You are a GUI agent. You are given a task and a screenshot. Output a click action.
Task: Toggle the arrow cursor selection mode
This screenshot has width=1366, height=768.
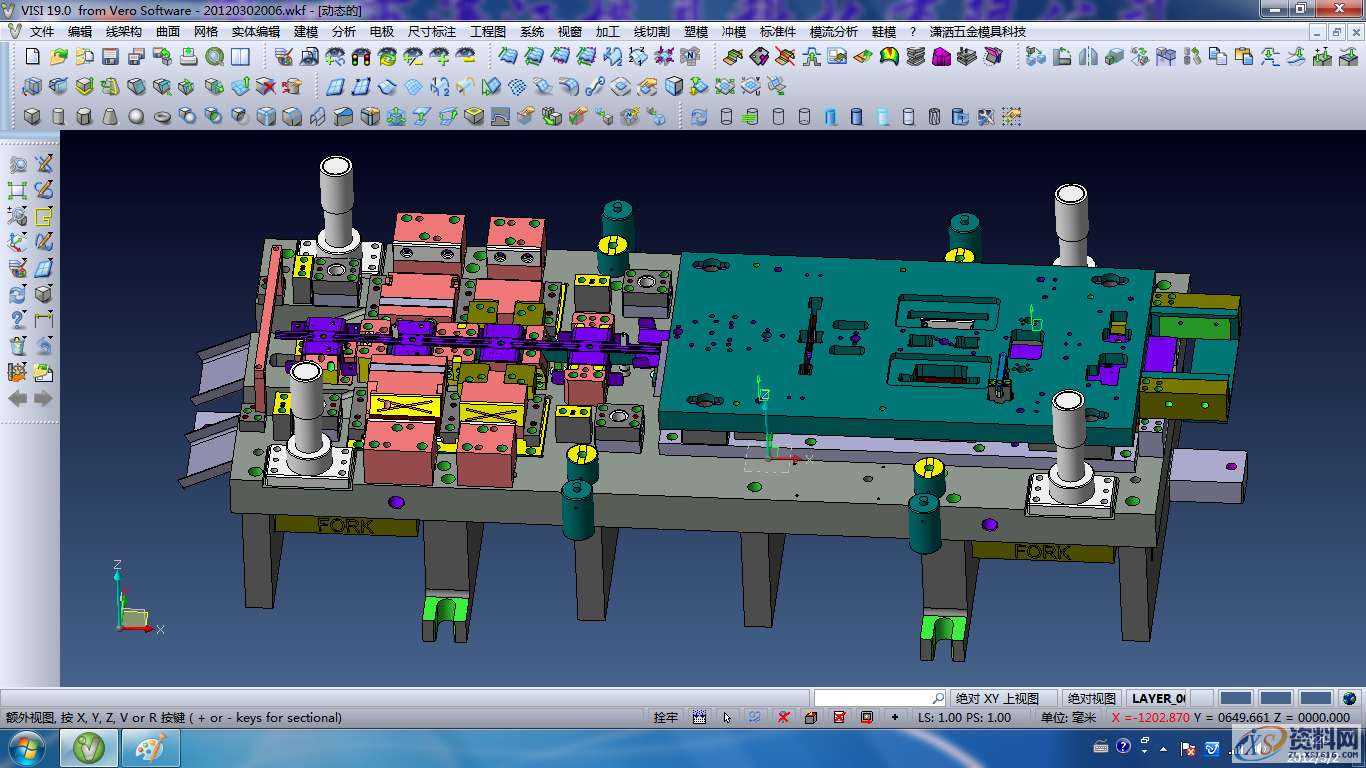click(727, 717)
